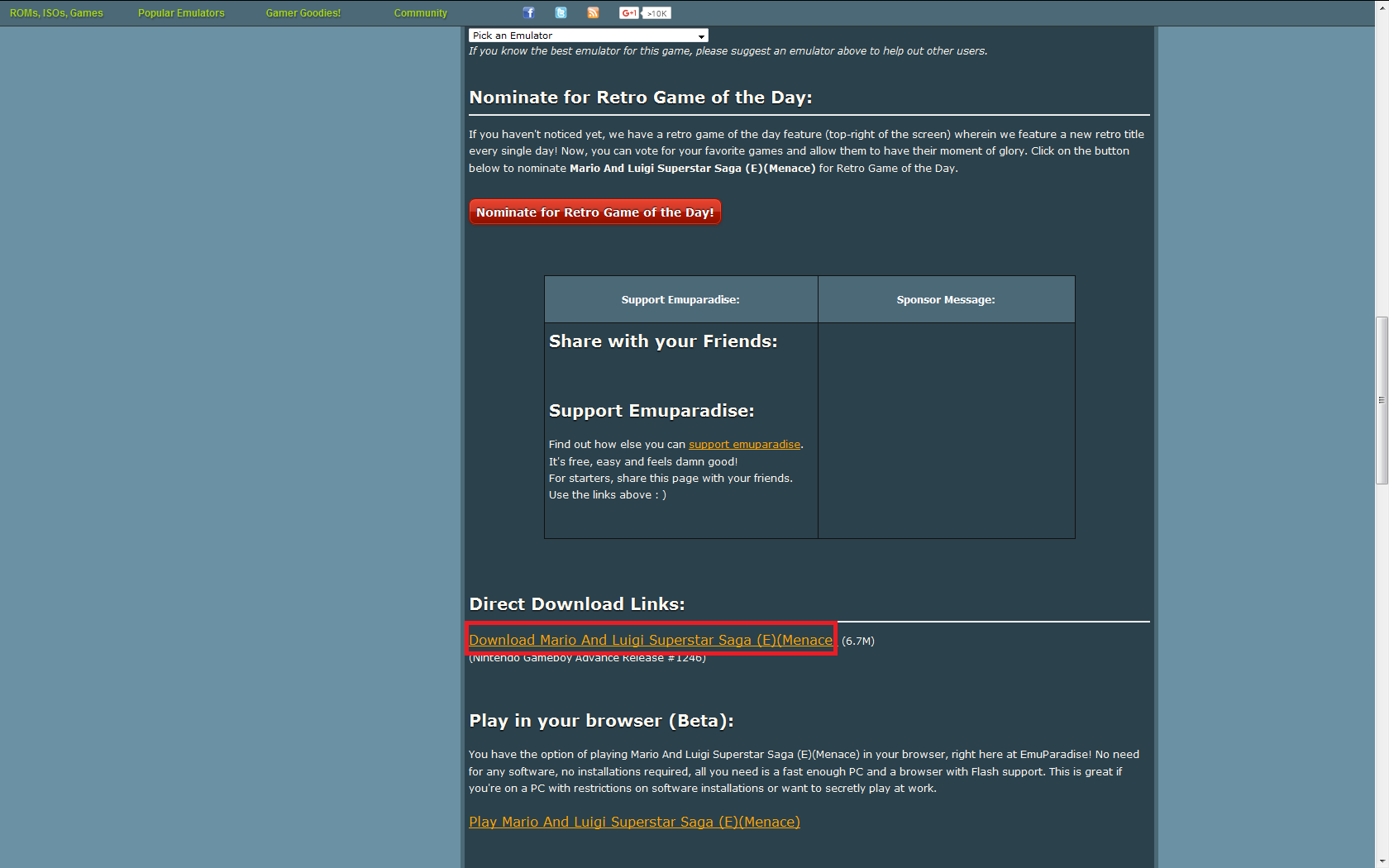
Task: Click the page vertical scrollbar thumb
Action: point(1382,400)
